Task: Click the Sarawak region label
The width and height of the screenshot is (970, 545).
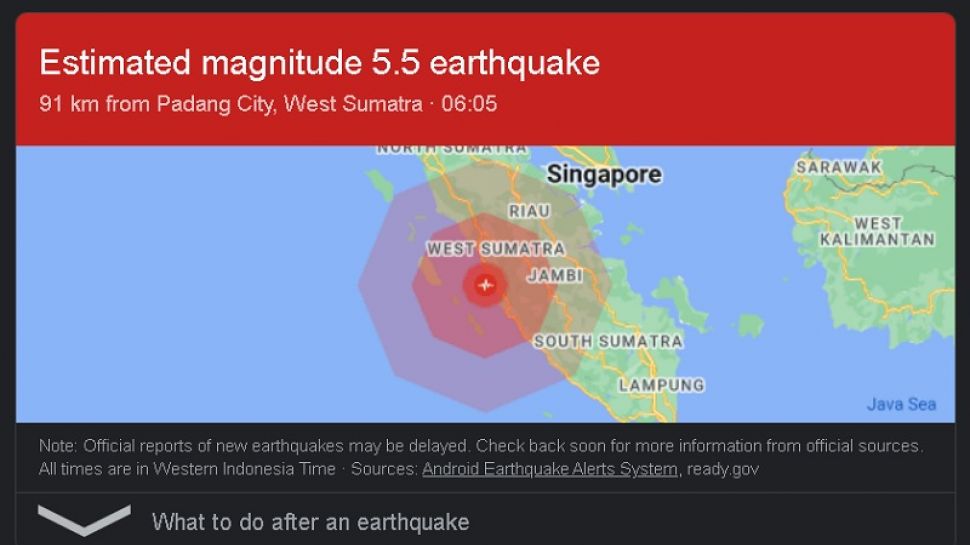Action: pos(839,167)
